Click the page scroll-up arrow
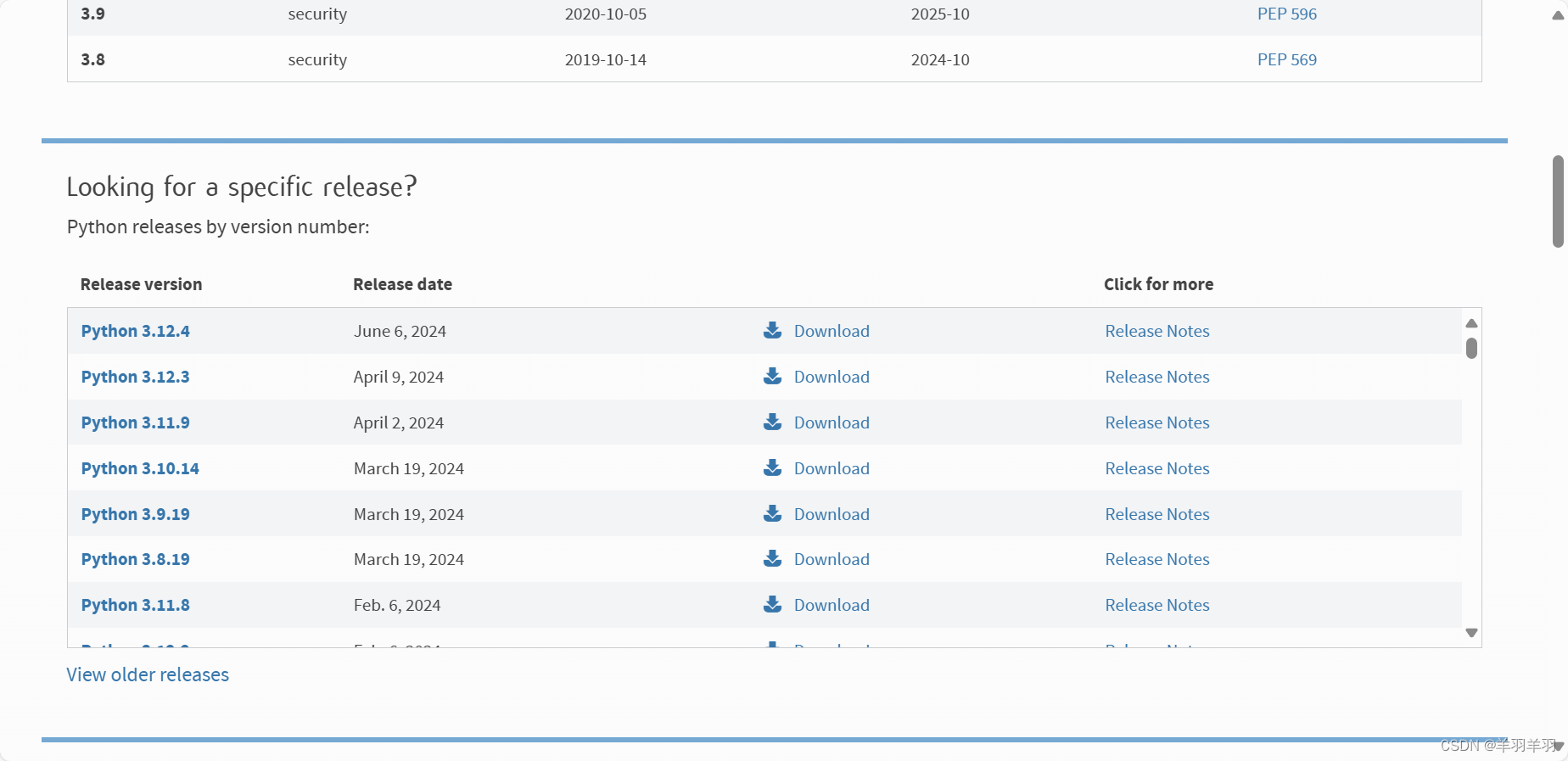 point(1558,15)
